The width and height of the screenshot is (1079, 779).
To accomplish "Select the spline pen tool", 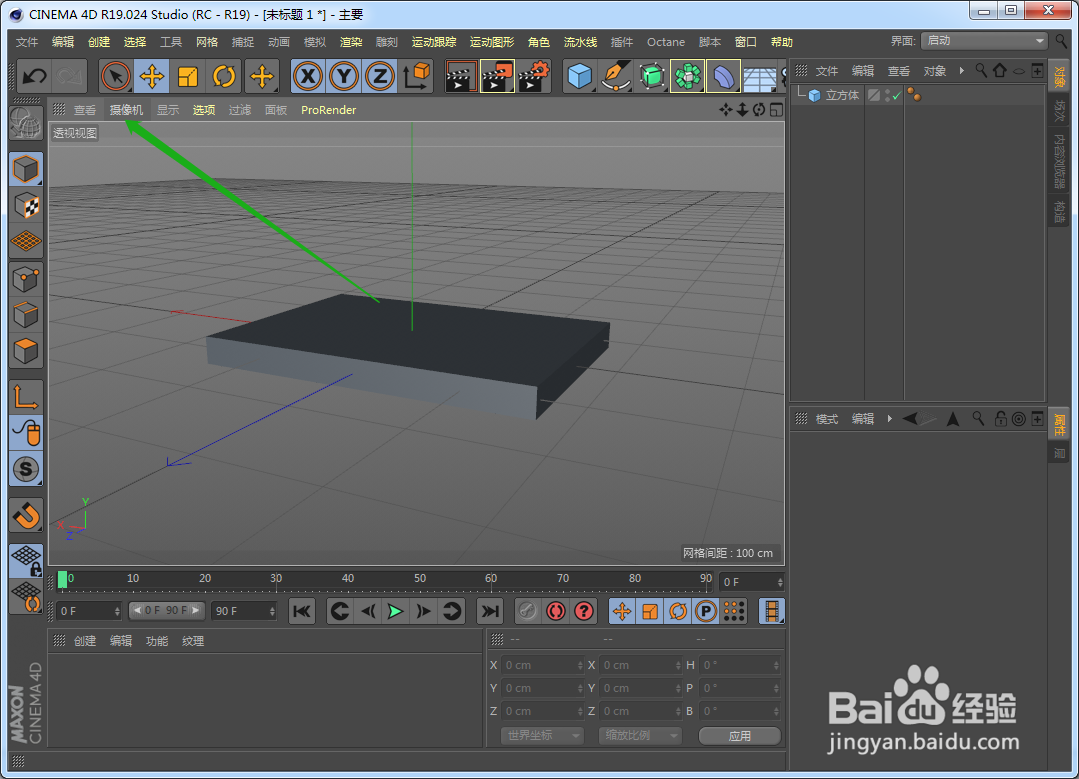I will click(616, 76).
